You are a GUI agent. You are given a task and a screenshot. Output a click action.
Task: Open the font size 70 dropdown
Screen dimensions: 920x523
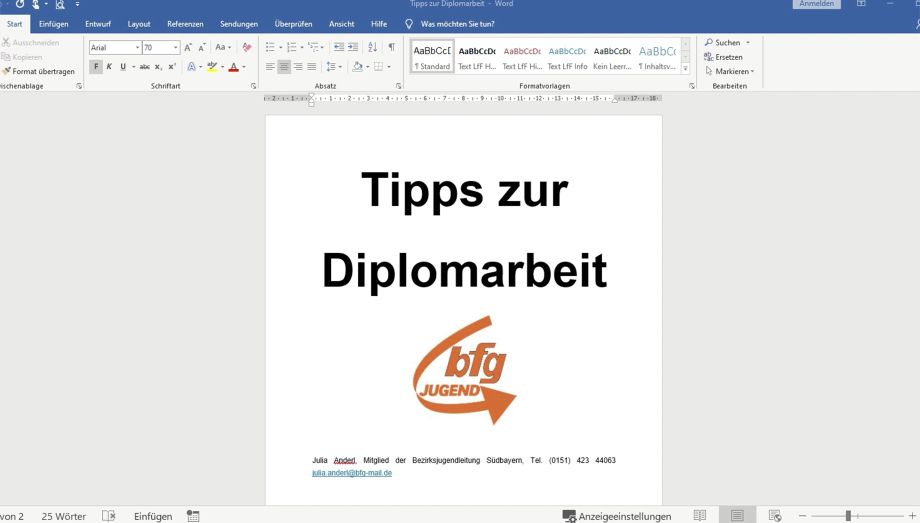pos(175,48)
